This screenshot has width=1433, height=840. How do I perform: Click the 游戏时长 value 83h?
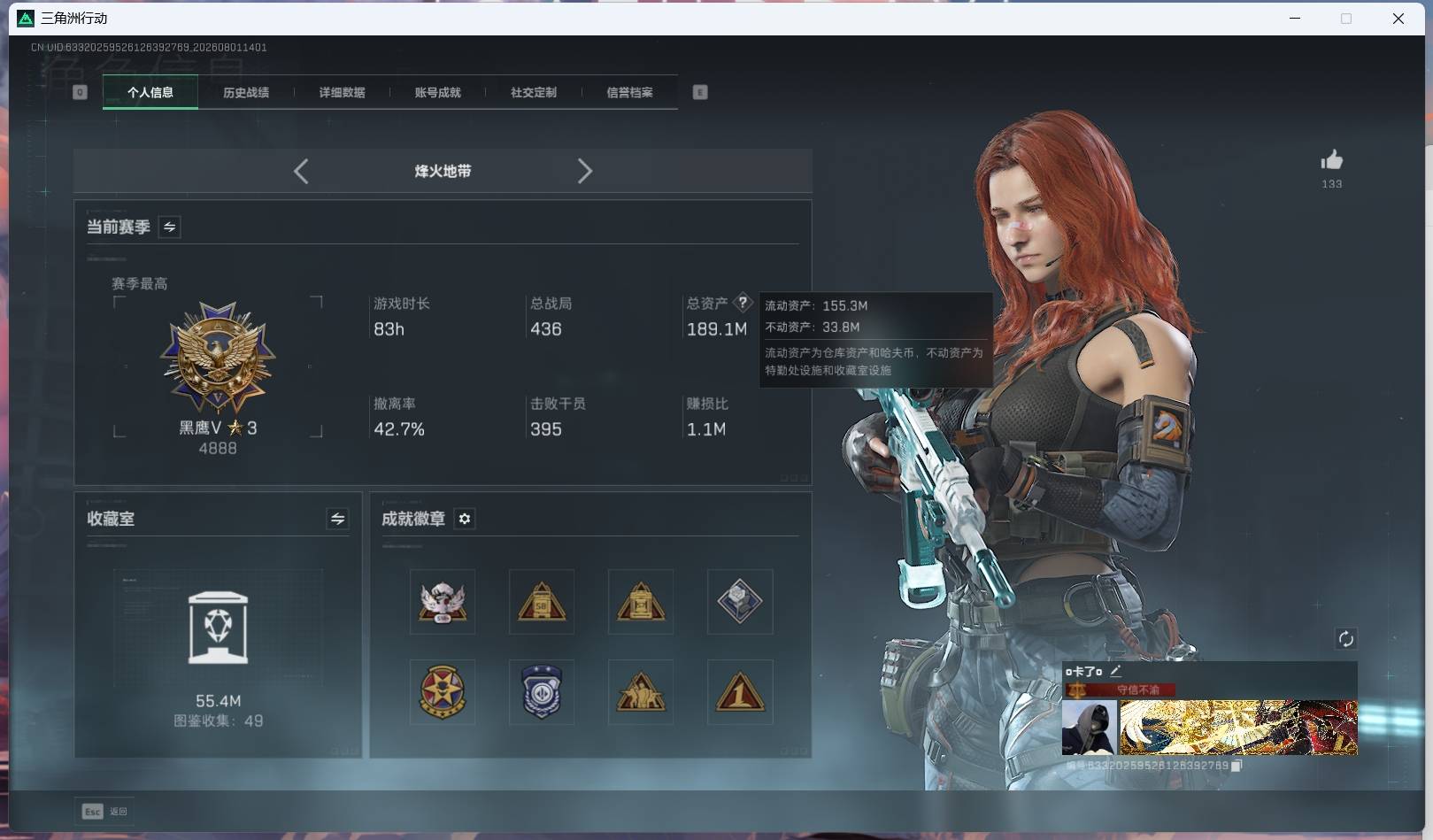pos(389,329)
